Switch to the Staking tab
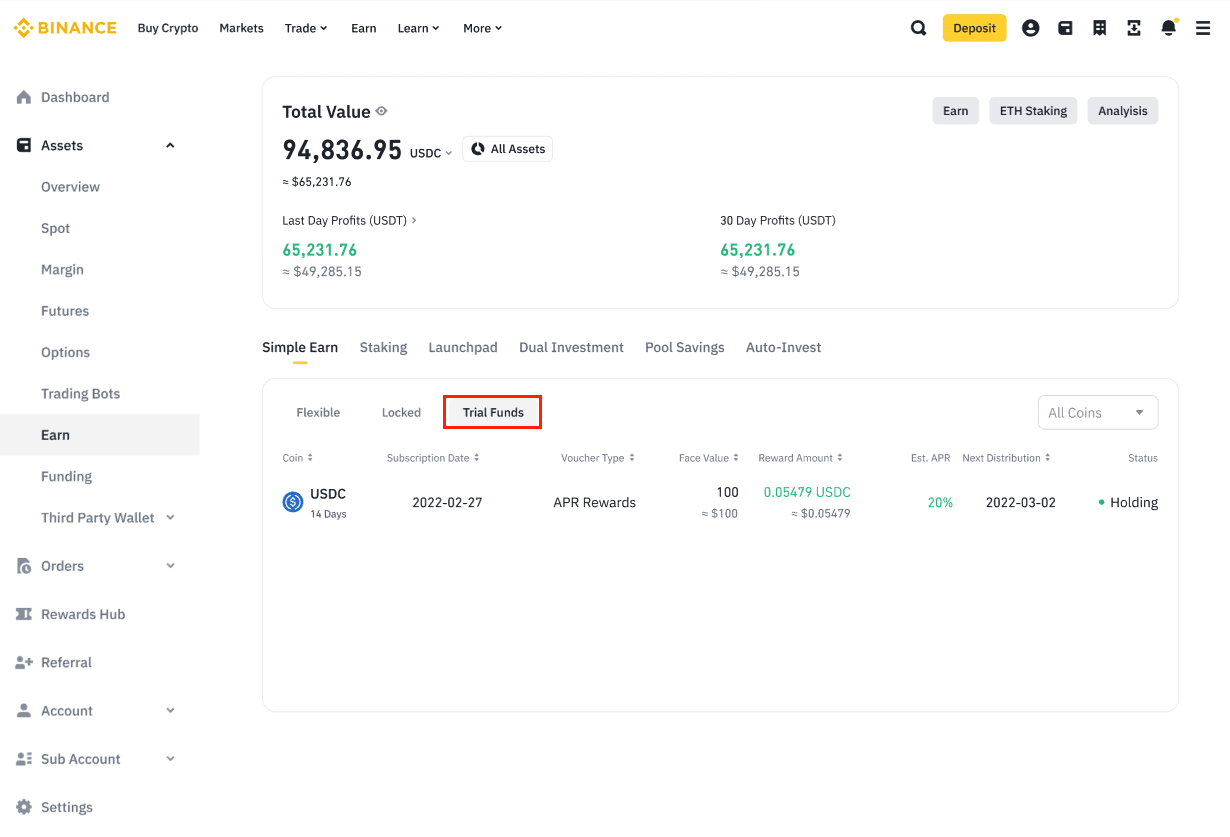 (383, 347)
